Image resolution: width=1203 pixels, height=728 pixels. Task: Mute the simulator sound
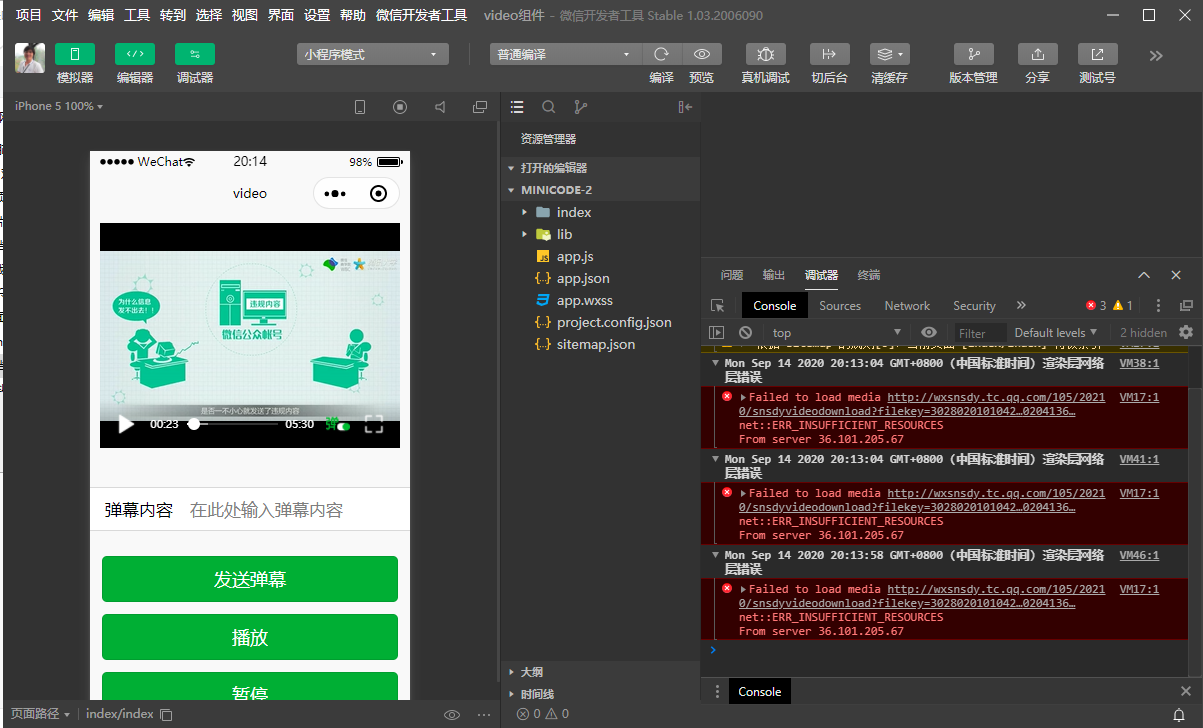tap(440, 107)
